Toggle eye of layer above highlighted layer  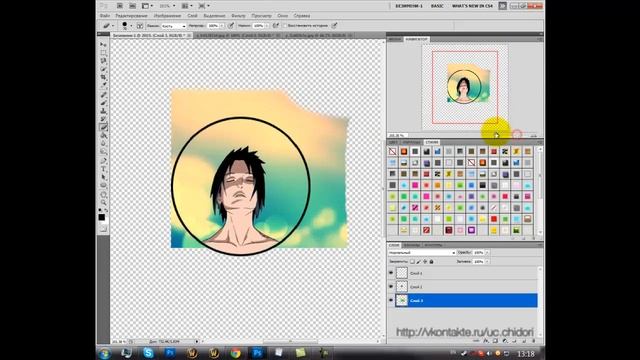(391, 287)
